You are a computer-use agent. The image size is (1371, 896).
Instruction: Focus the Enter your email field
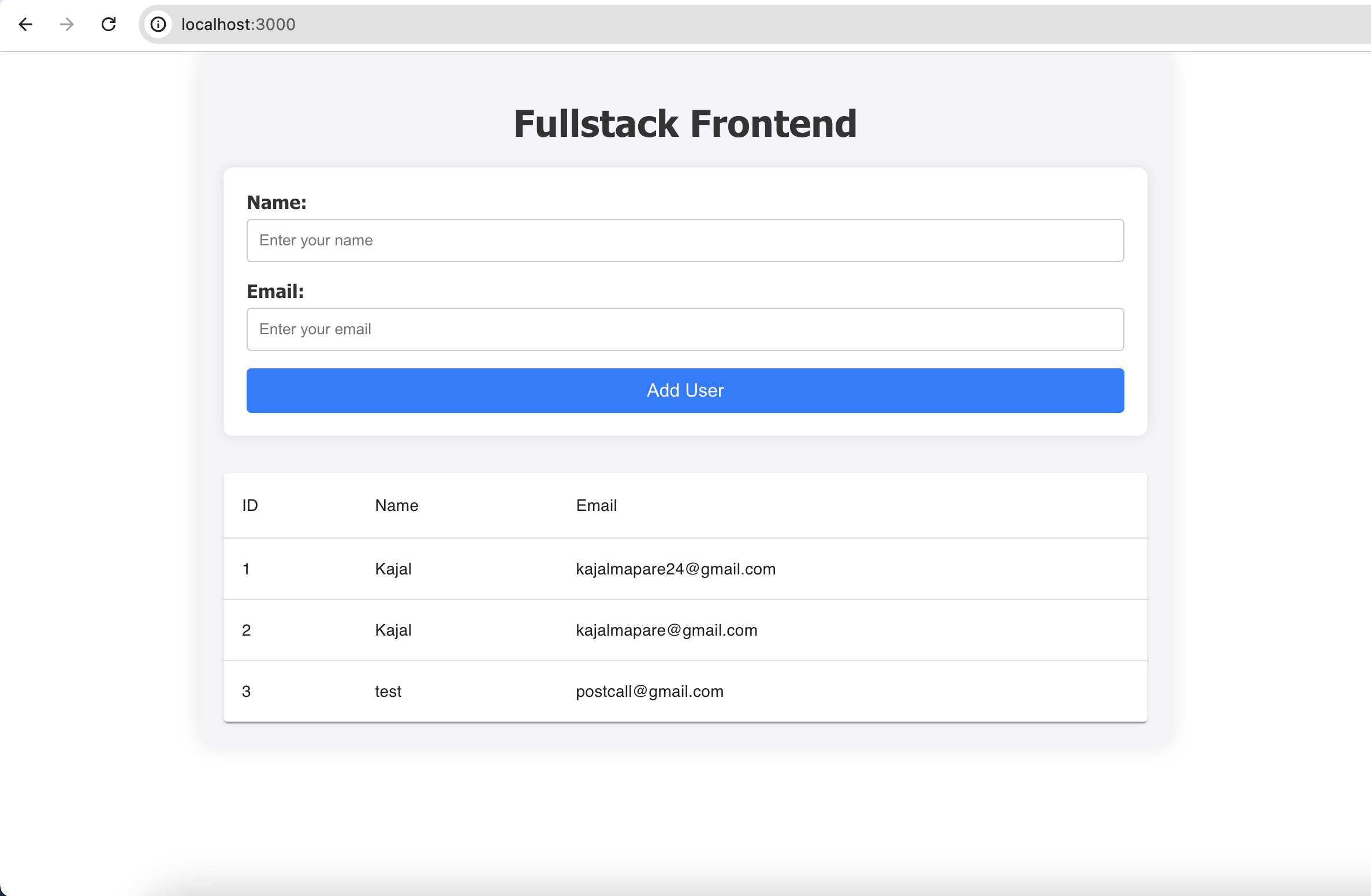(x=685, y=329)
